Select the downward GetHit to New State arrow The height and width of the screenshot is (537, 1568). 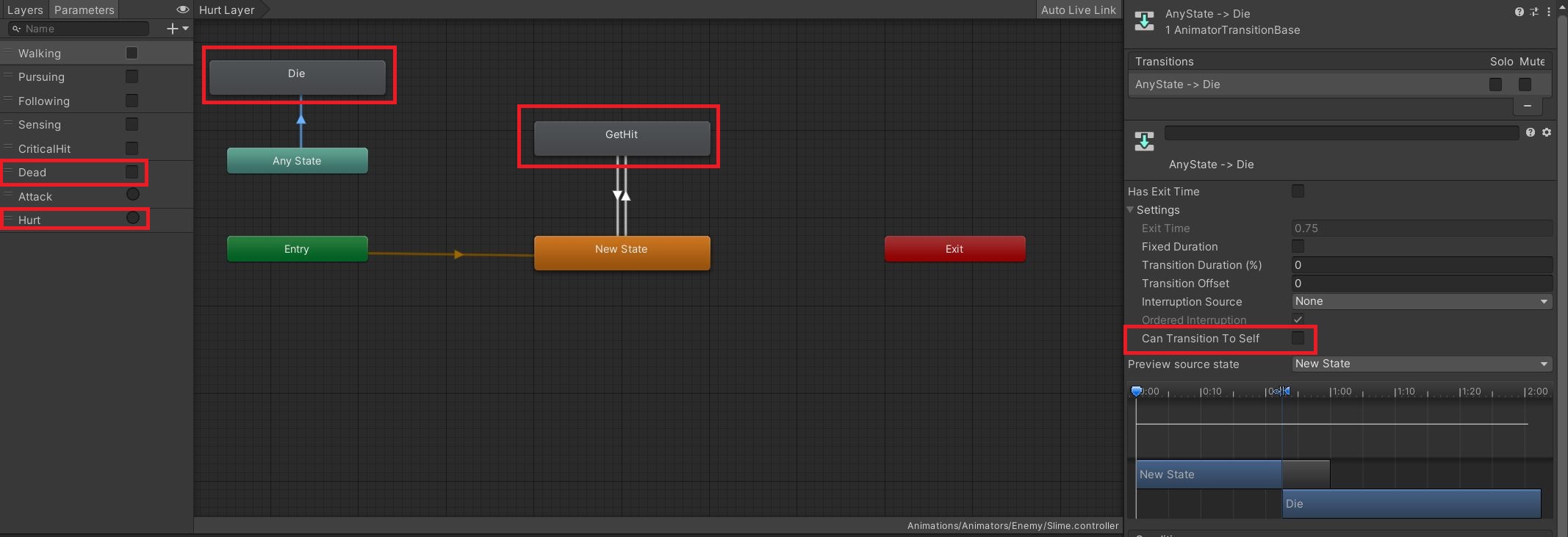[618, 195]
